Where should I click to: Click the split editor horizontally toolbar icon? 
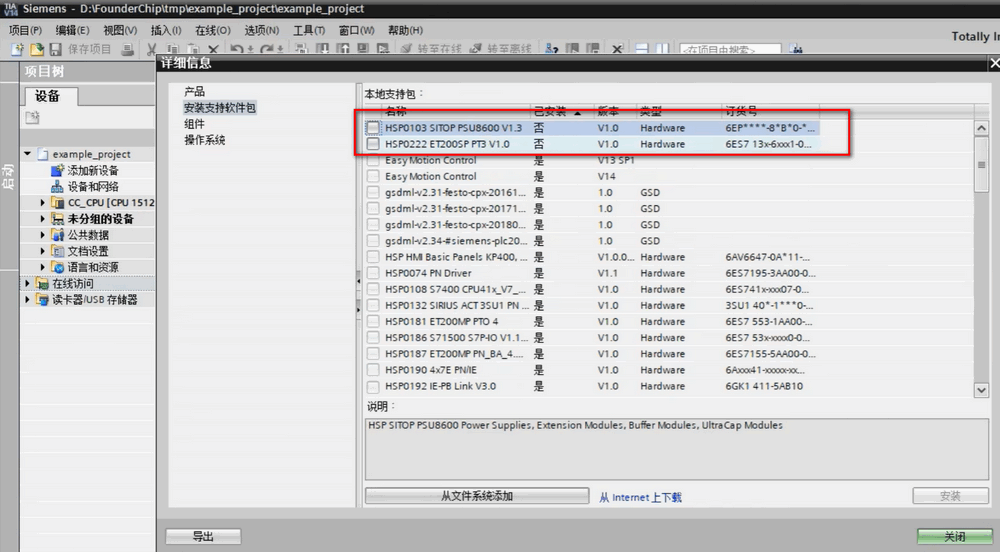[642, 49]
